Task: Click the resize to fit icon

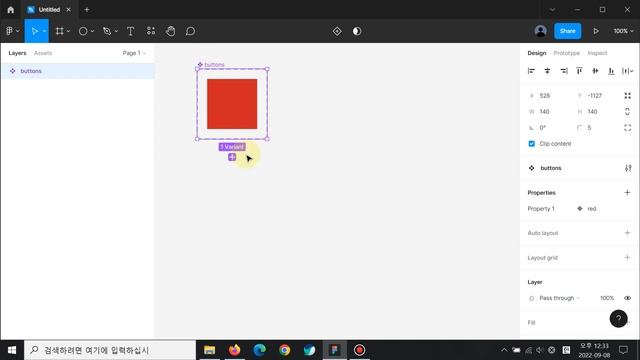Action: (627, 96)
